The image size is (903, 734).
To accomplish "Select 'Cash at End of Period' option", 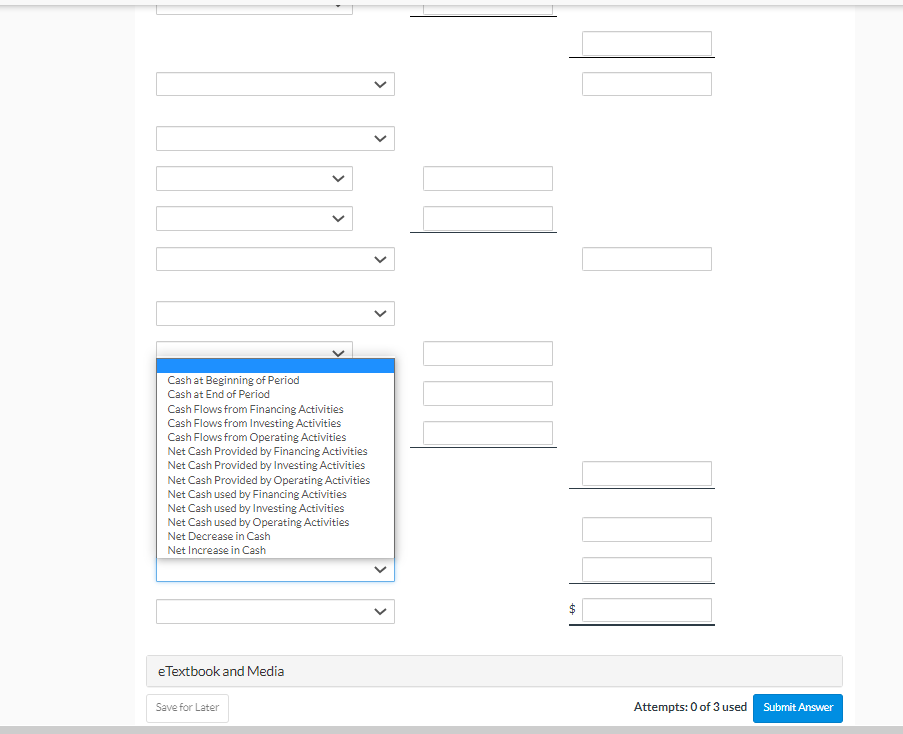I will tap(275, 394).
